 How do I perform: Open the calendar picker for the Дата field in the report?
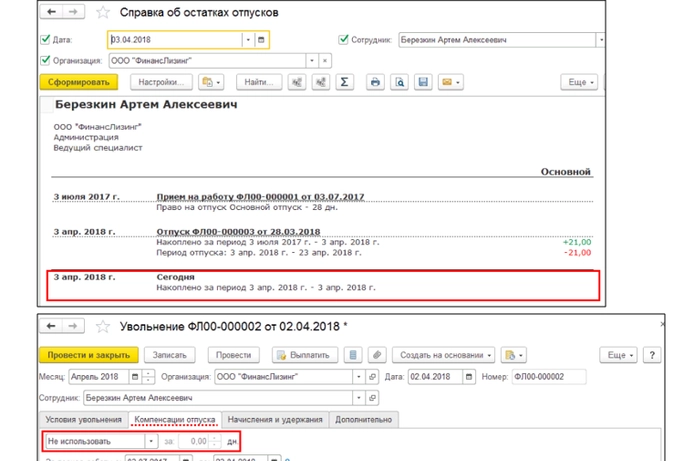point(261,40)
